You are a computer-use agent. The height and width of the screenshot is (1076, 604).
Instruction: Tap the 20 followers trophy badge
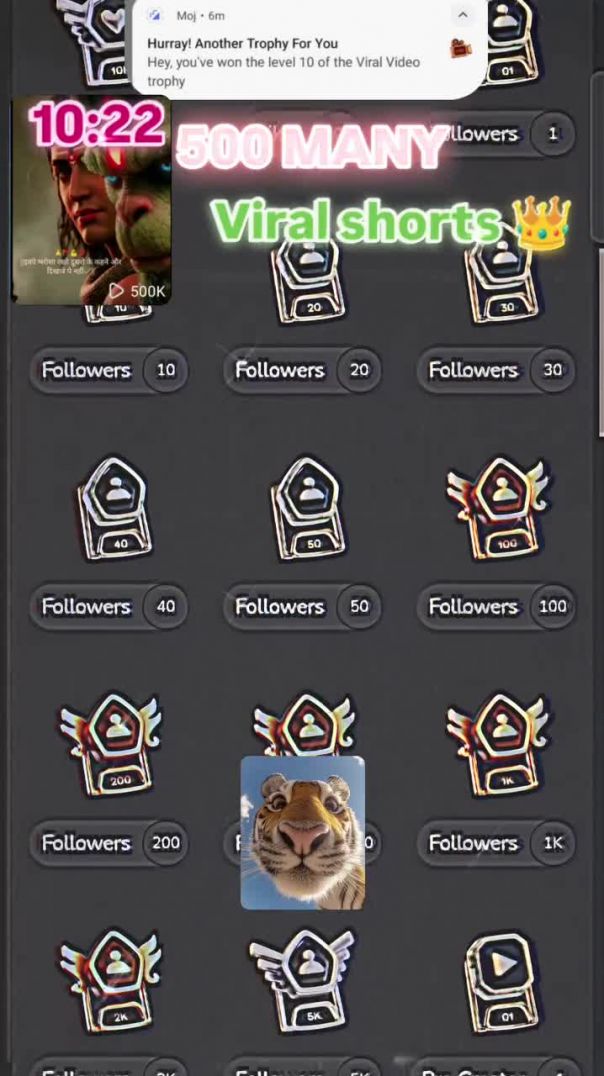click(x=307, y=283)
